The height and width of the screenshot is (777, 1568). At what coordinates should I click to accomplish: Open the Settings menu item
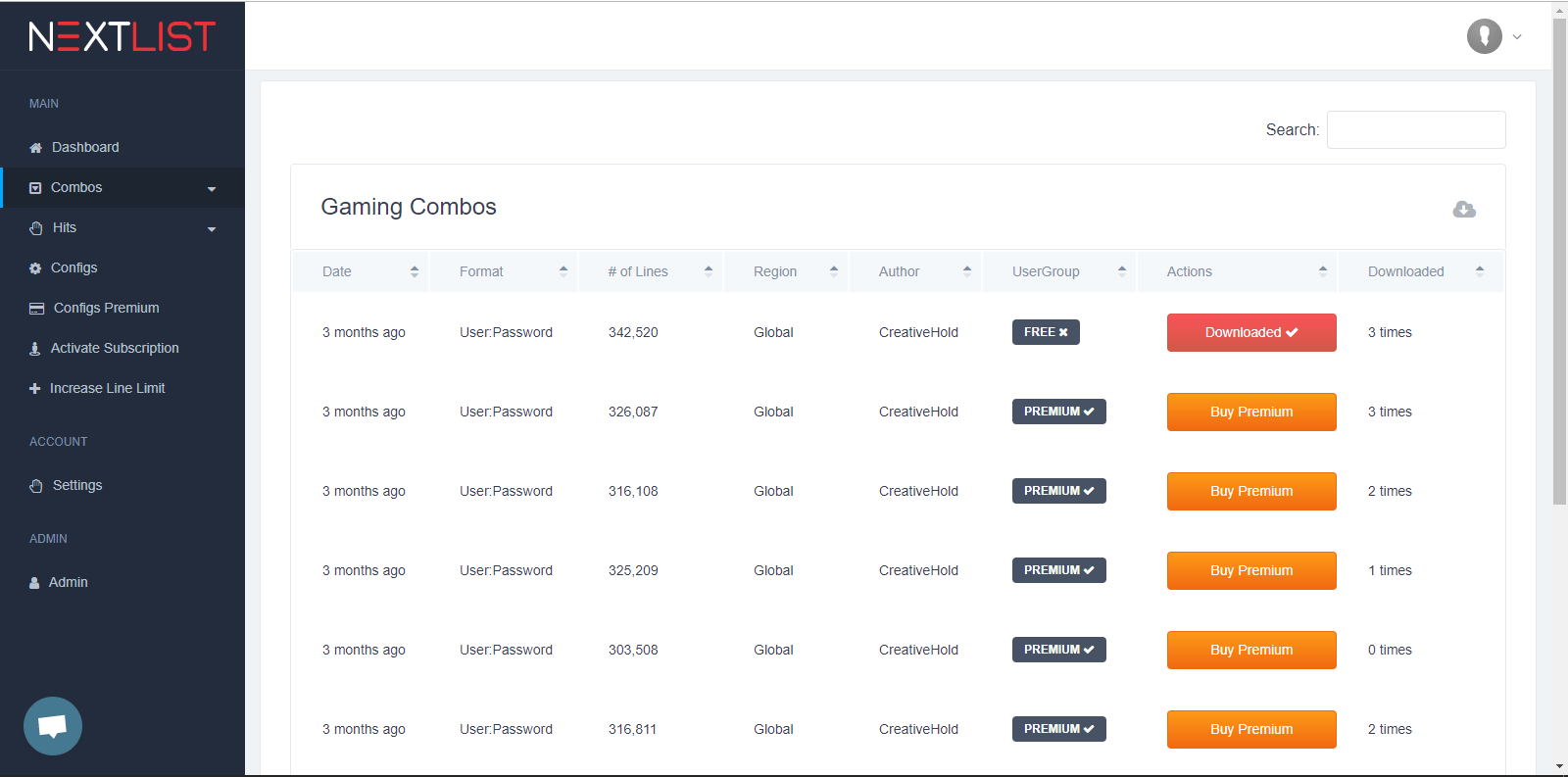(122, 485)
